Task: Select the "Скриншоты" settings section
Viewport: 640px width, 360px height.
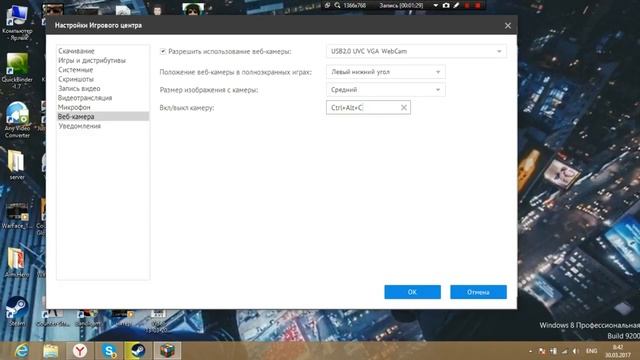Action: [x=76, y=79]
